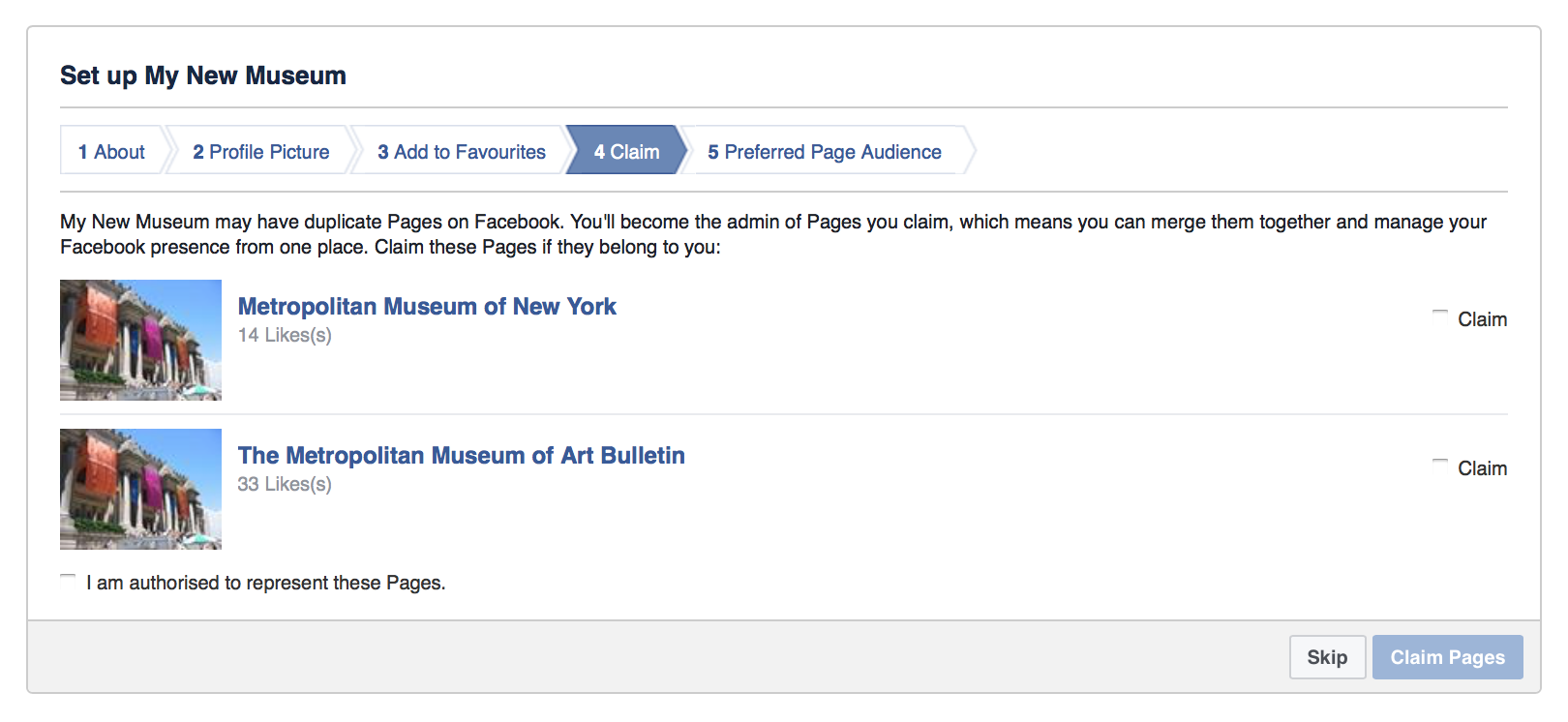Tick Claim checkbox for Metropolitan Museum of New York
This screenshot has height=722, width=1568.
tap(1440, 316)
